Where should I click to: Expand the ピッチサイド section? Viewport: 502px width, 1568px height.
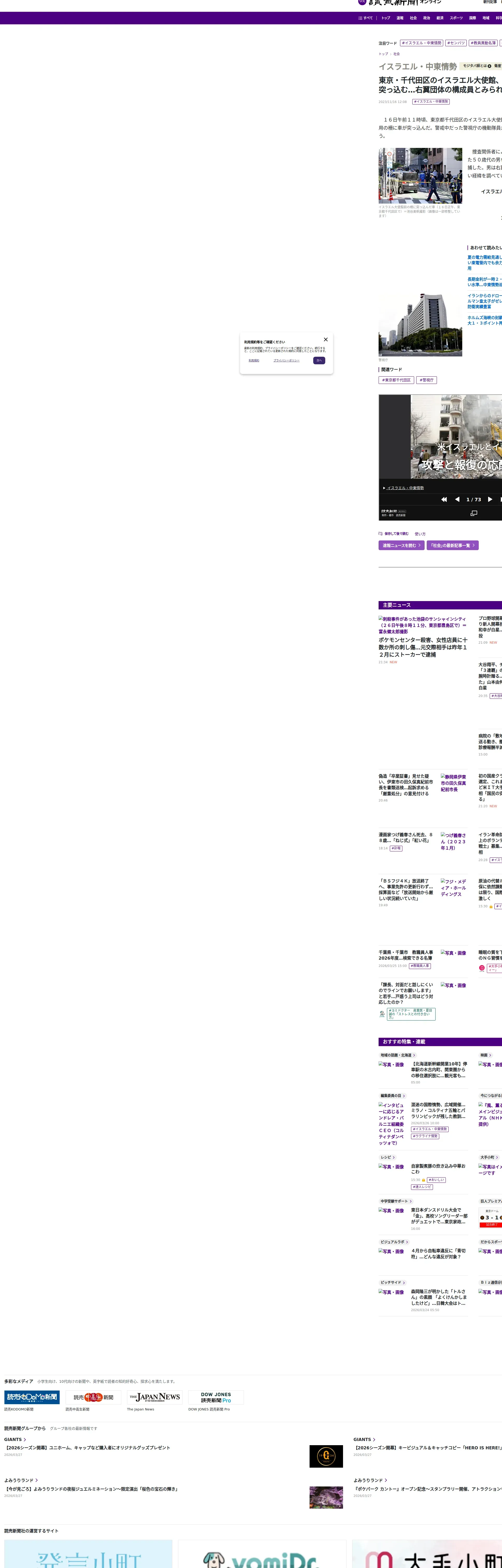(392, 1283)
